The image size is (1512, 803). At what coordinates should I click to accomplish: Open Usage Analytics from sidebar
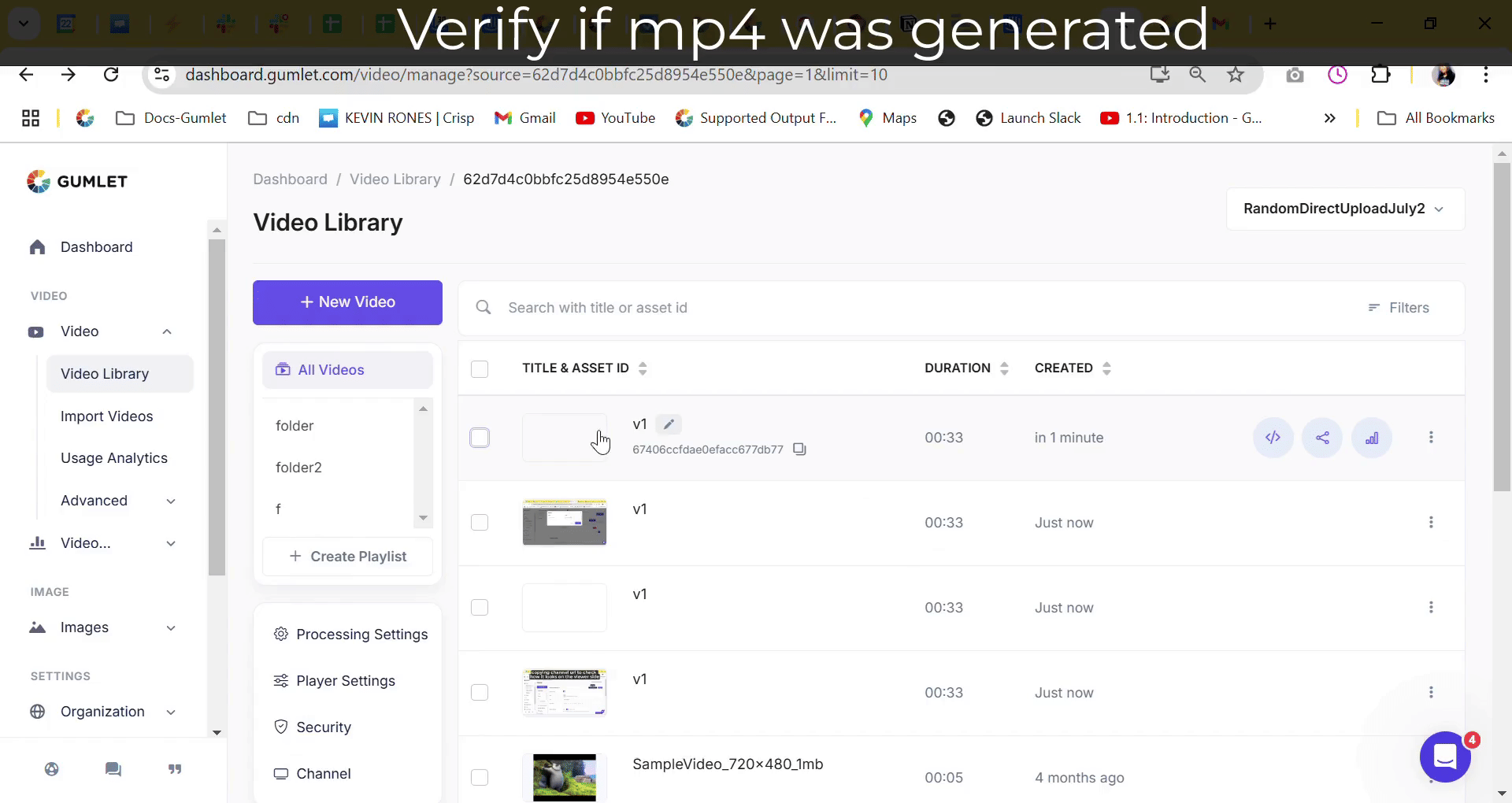[114, 458]
